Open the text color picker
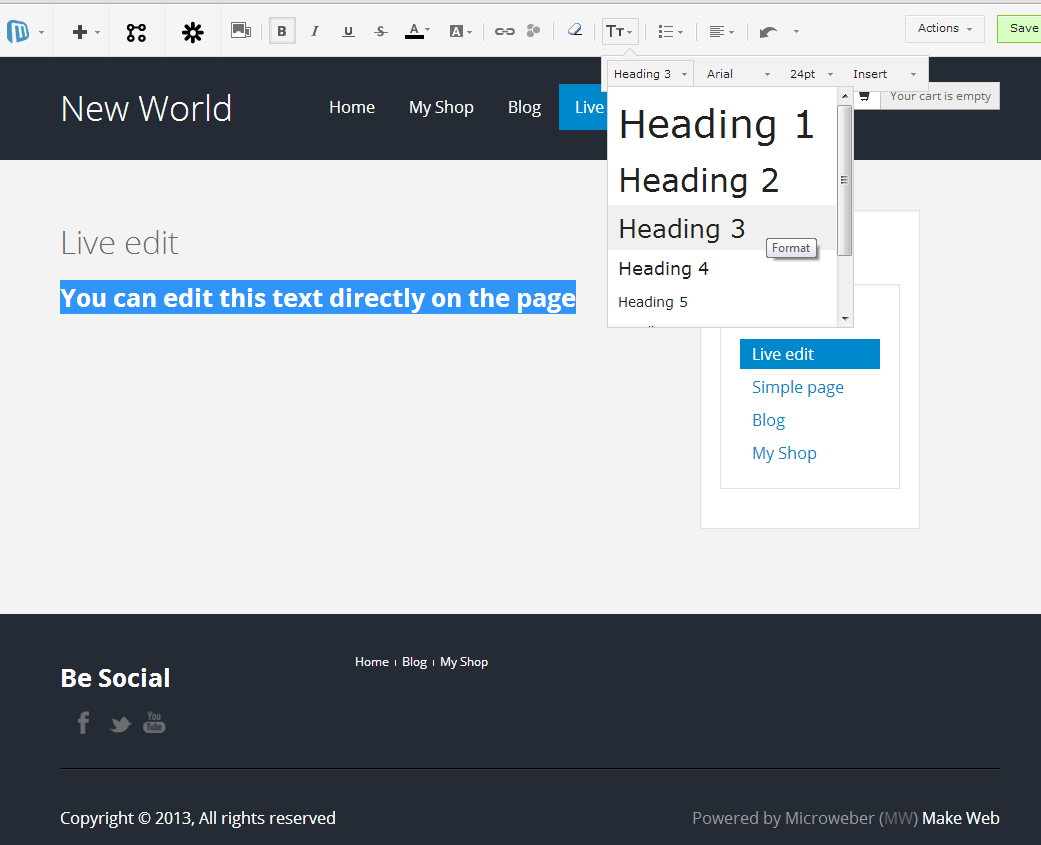This screenshot has width=1041, height=845. point(415,31)
